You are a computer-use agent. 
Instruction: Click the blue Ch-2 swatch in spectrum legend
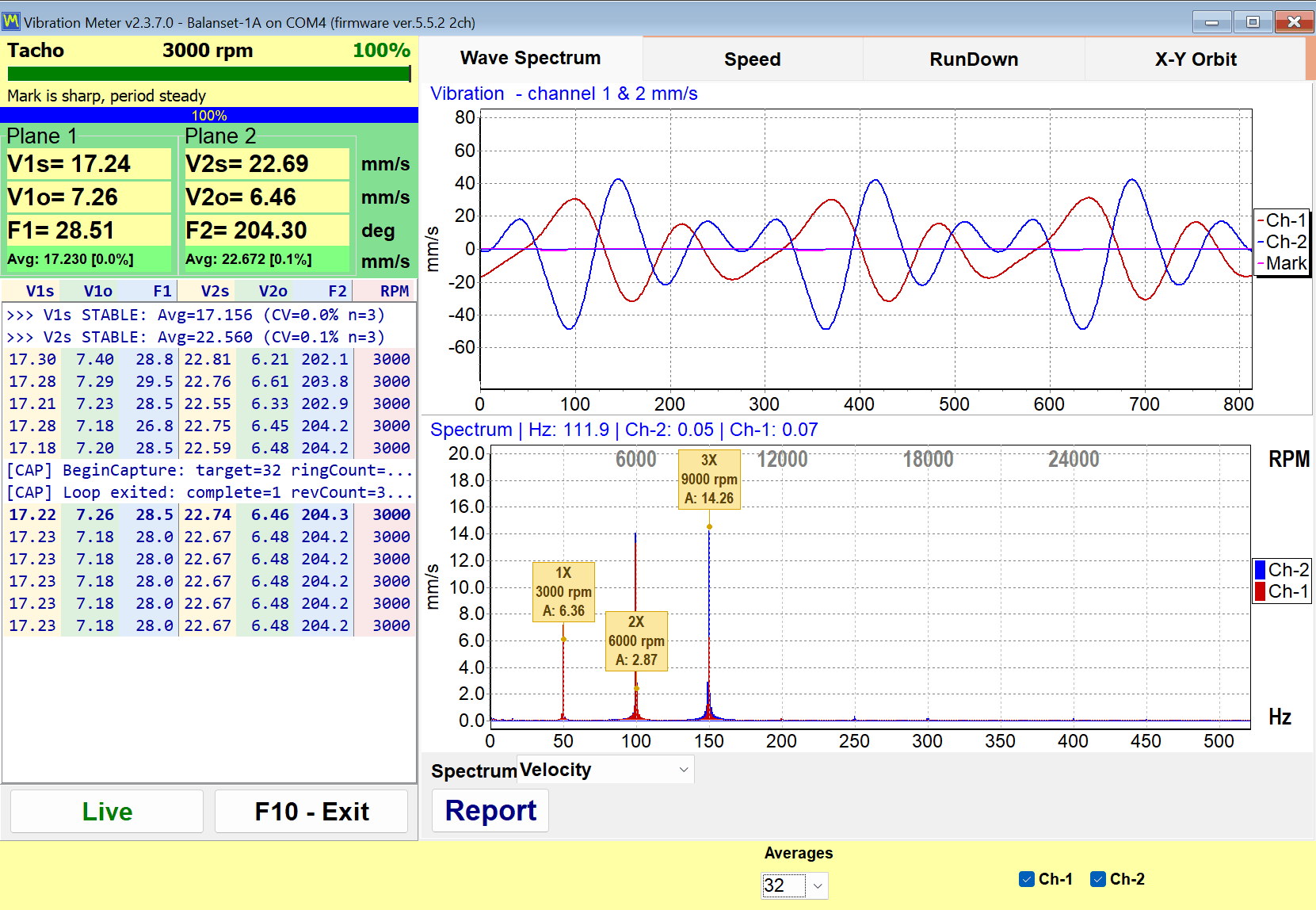click(1260, 570)
